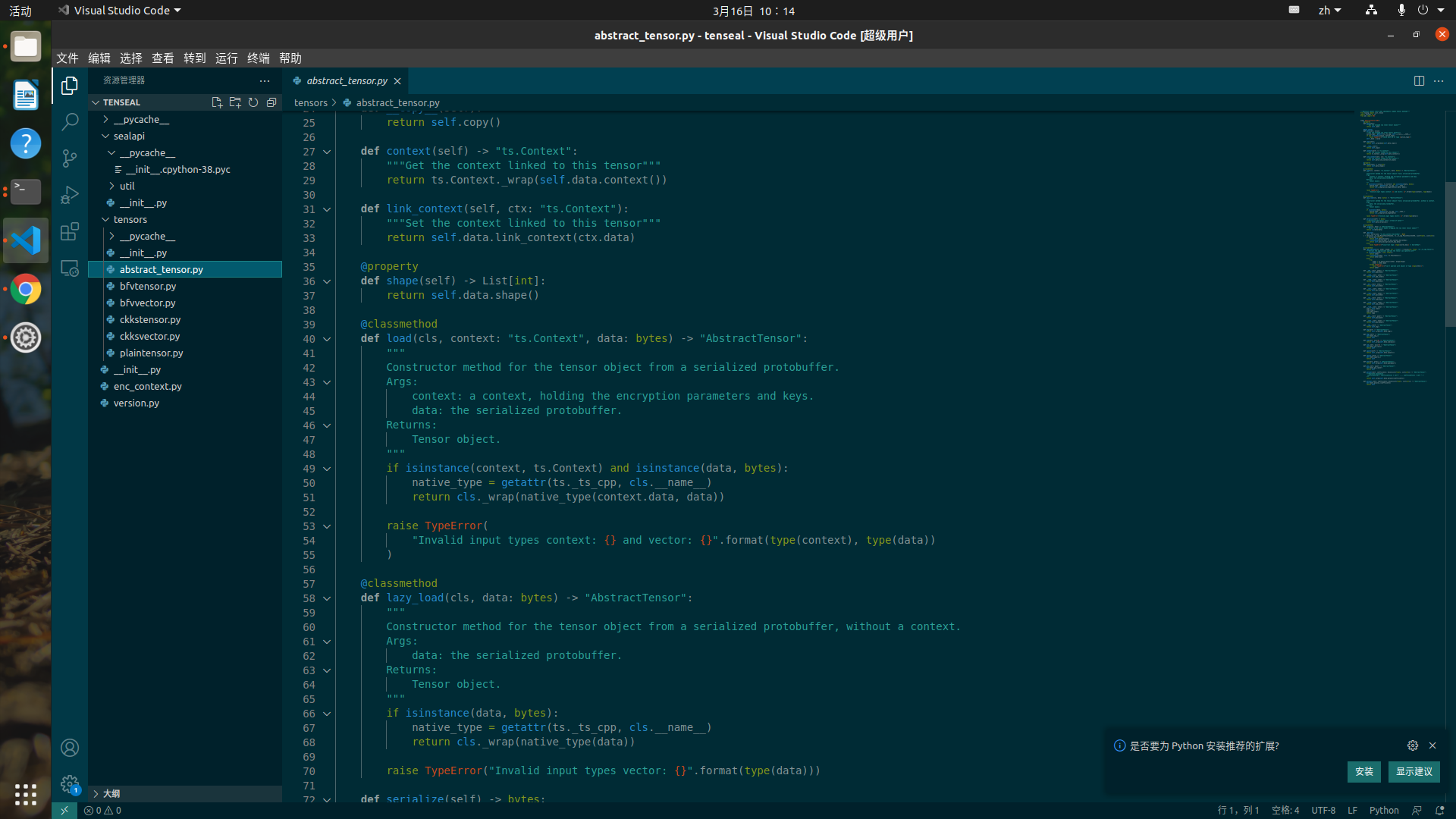Collapse all folders in explorer
This screenshot has width=1456, height=819.
[x=271, y=102]
